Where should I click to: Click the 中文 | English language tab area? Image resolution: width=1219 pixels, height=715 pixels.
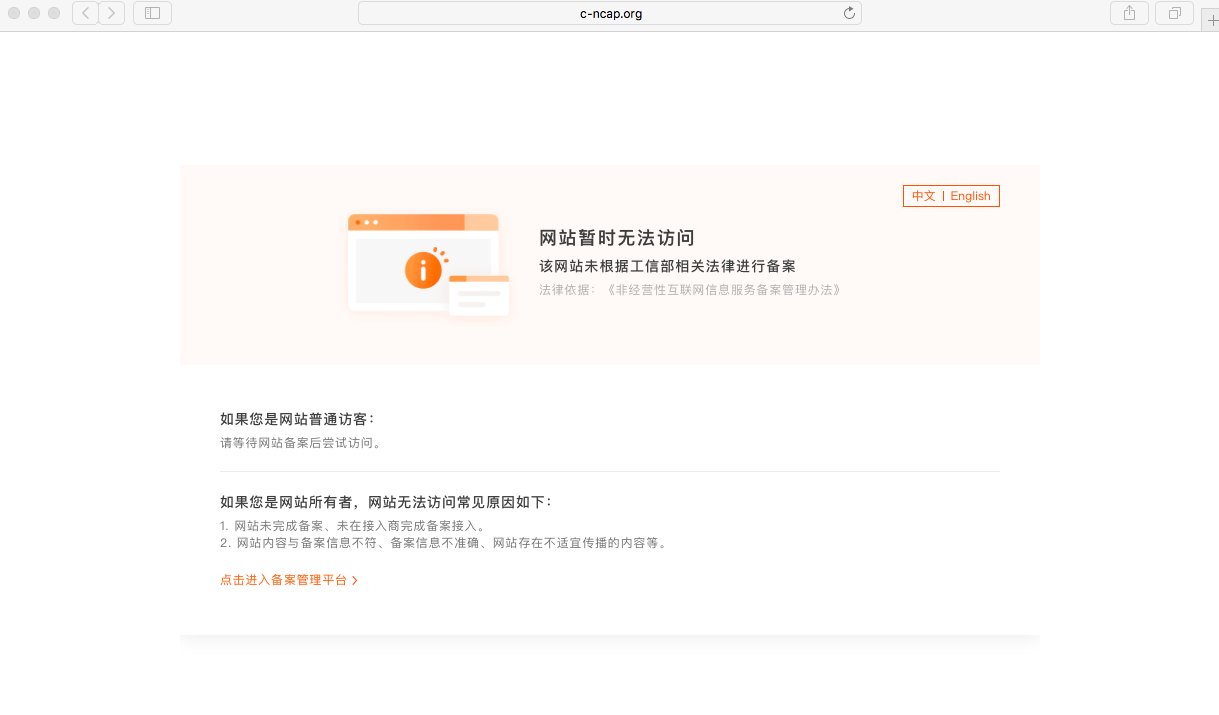point(950,196)
